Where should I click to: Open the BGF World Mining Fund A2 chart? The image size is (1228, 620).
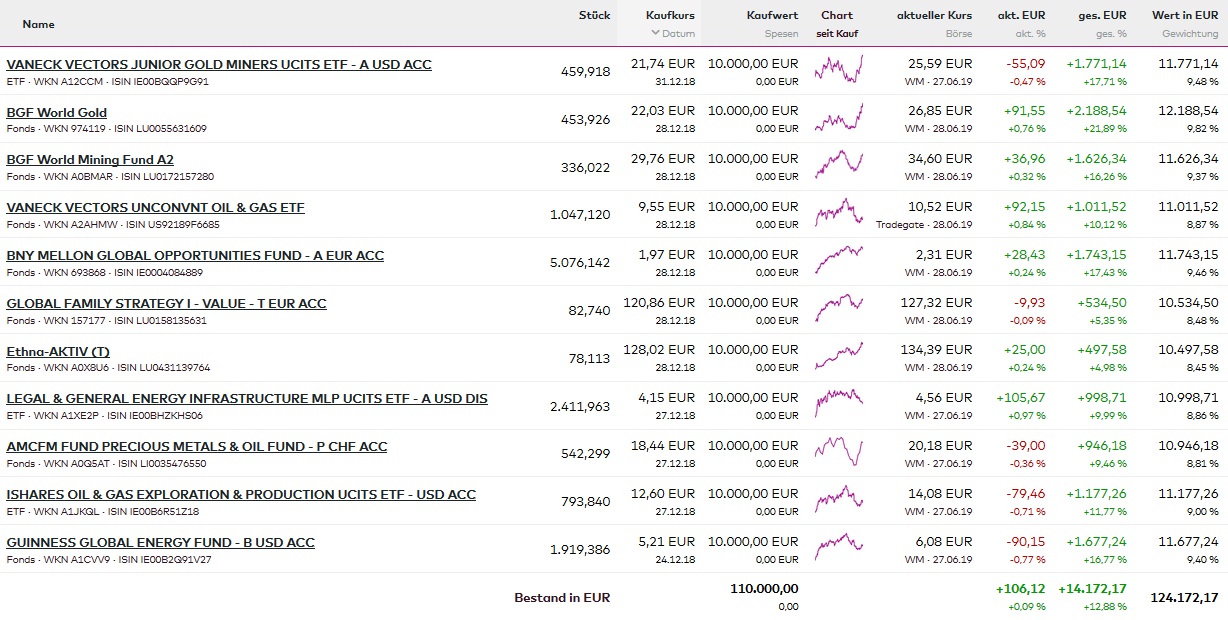(x=838, y=165)
